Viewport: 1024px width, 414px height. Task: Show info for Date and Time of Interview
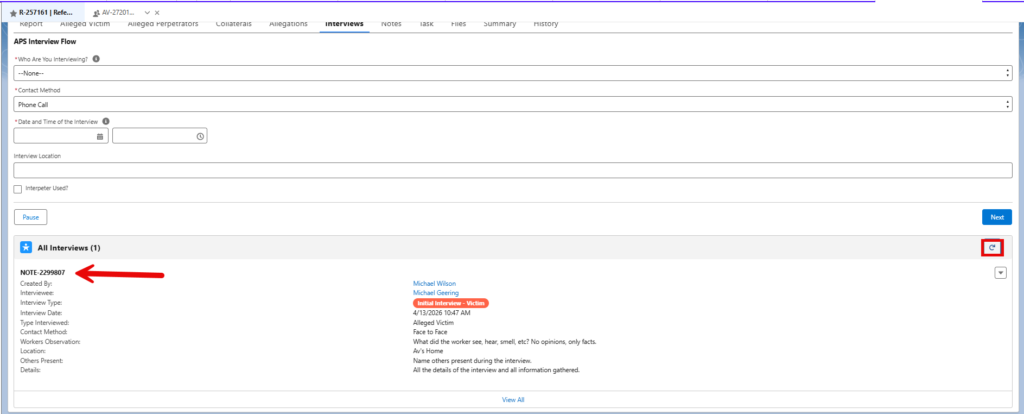(x=106, y=121)
